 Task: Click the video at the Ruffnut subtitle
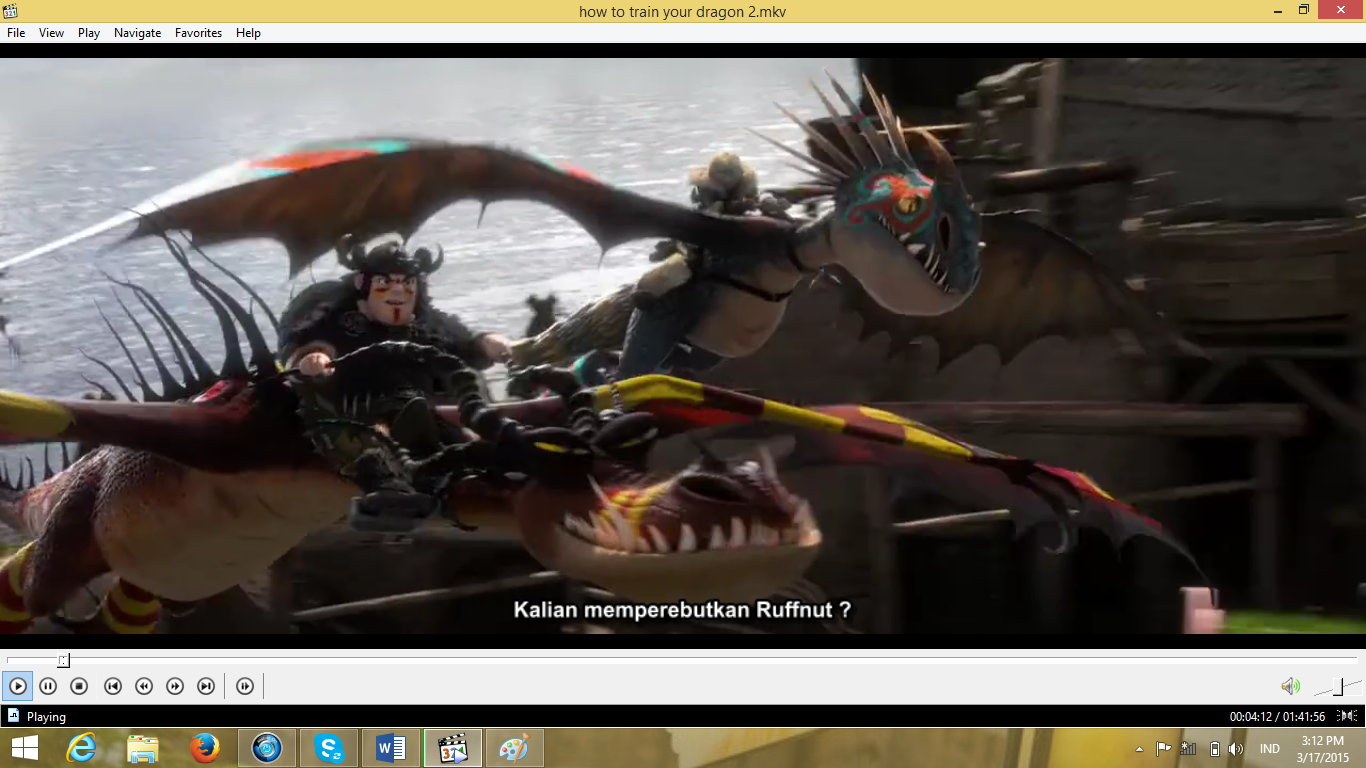(682, 609)
